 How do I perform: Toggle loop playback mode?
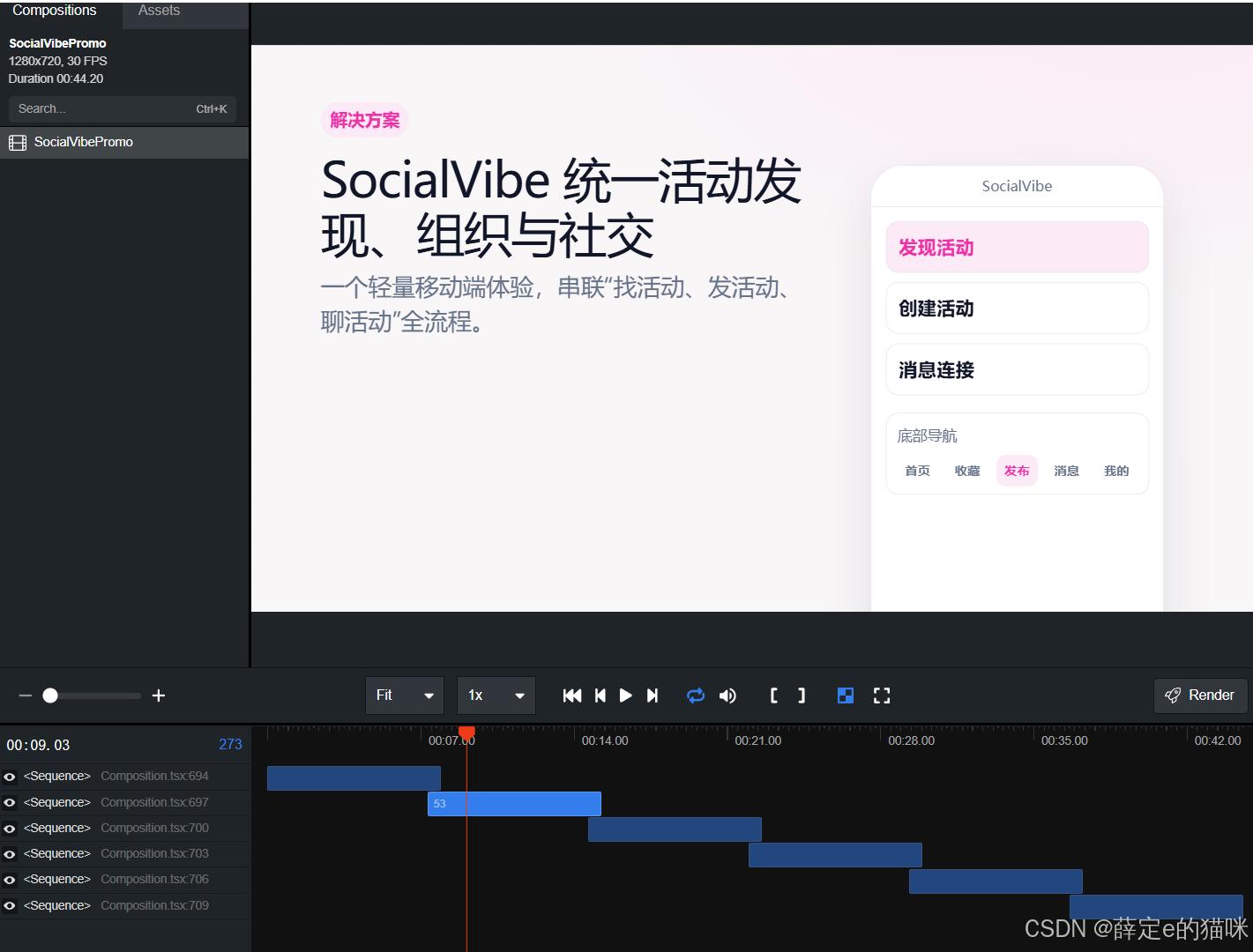(696, 695)
